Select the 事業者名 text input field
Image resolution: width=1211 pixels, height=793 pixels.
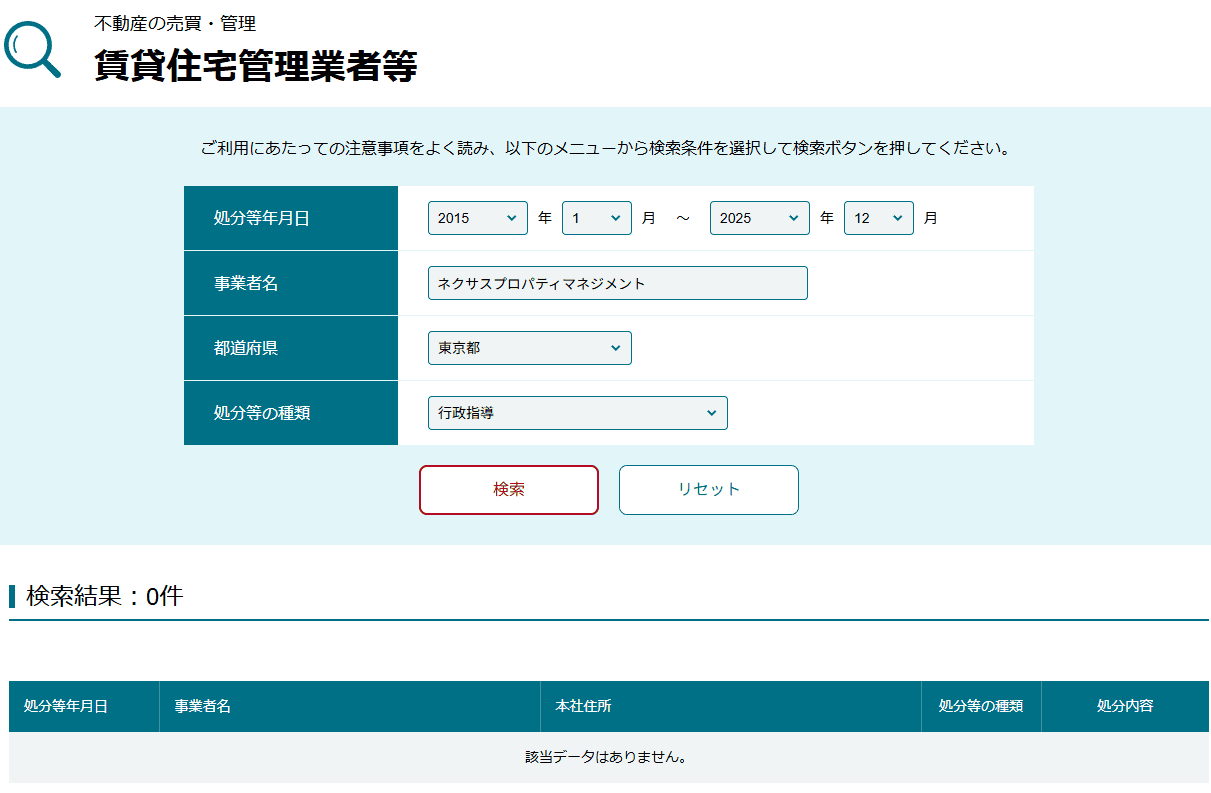[618, 282]
